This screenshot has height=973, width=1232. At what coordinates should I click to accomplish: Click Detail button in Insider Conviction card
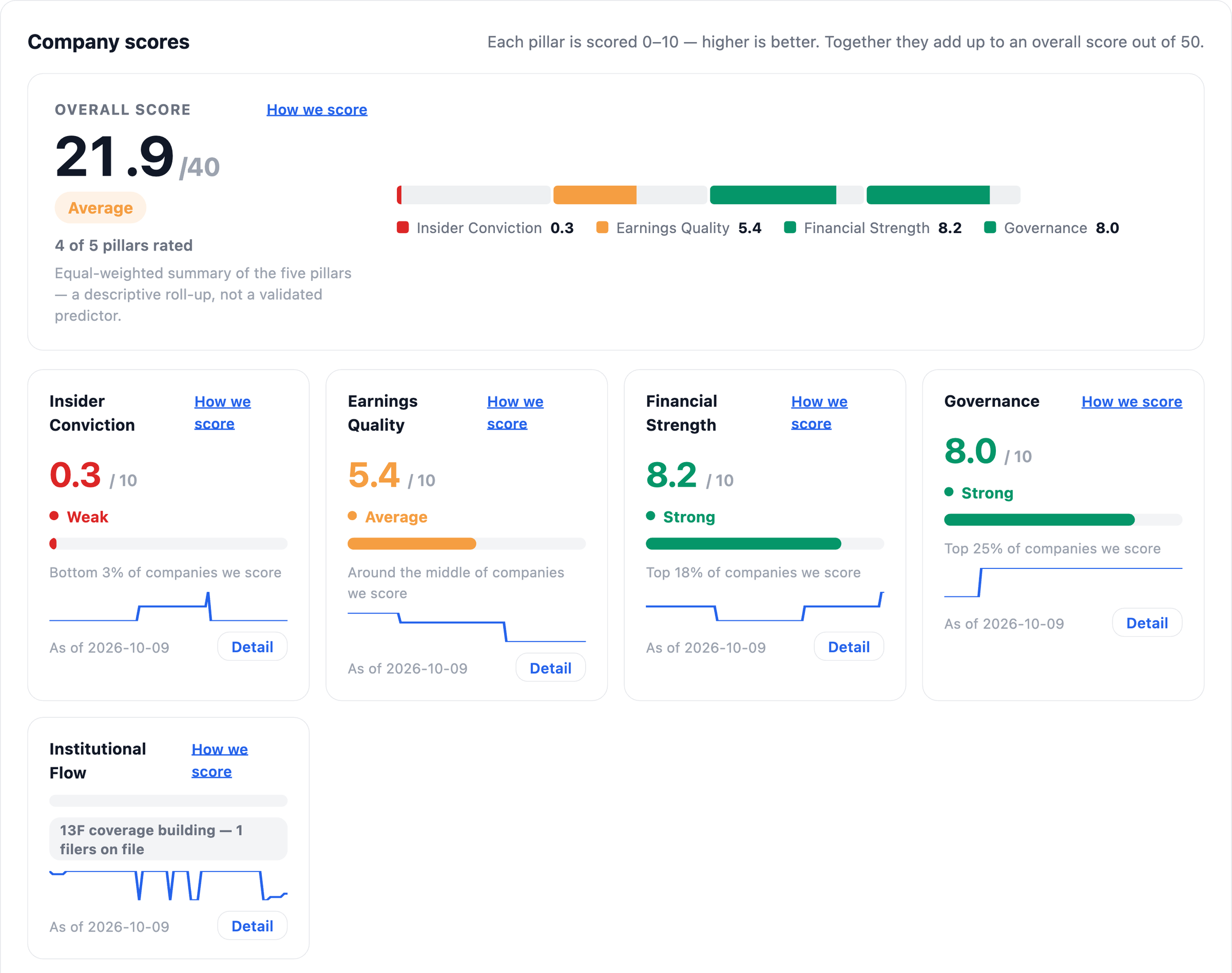253,646
